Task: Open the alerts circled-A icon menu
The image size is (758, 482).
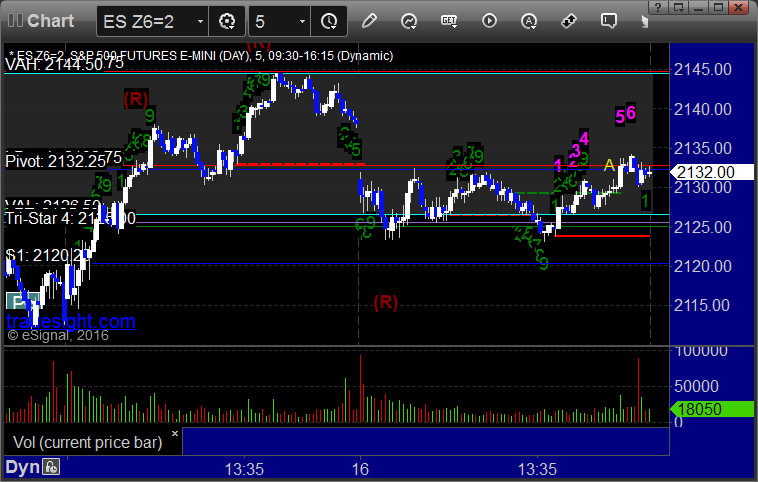Action: pyautogui.click(x=529, y=21)
